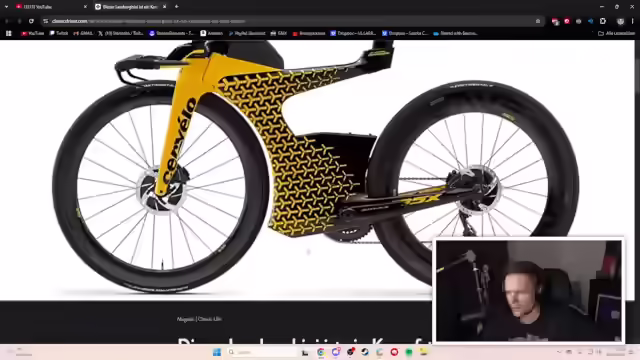
Task: Open the Amazon bookmark
Action: click(x=211, y=33)
